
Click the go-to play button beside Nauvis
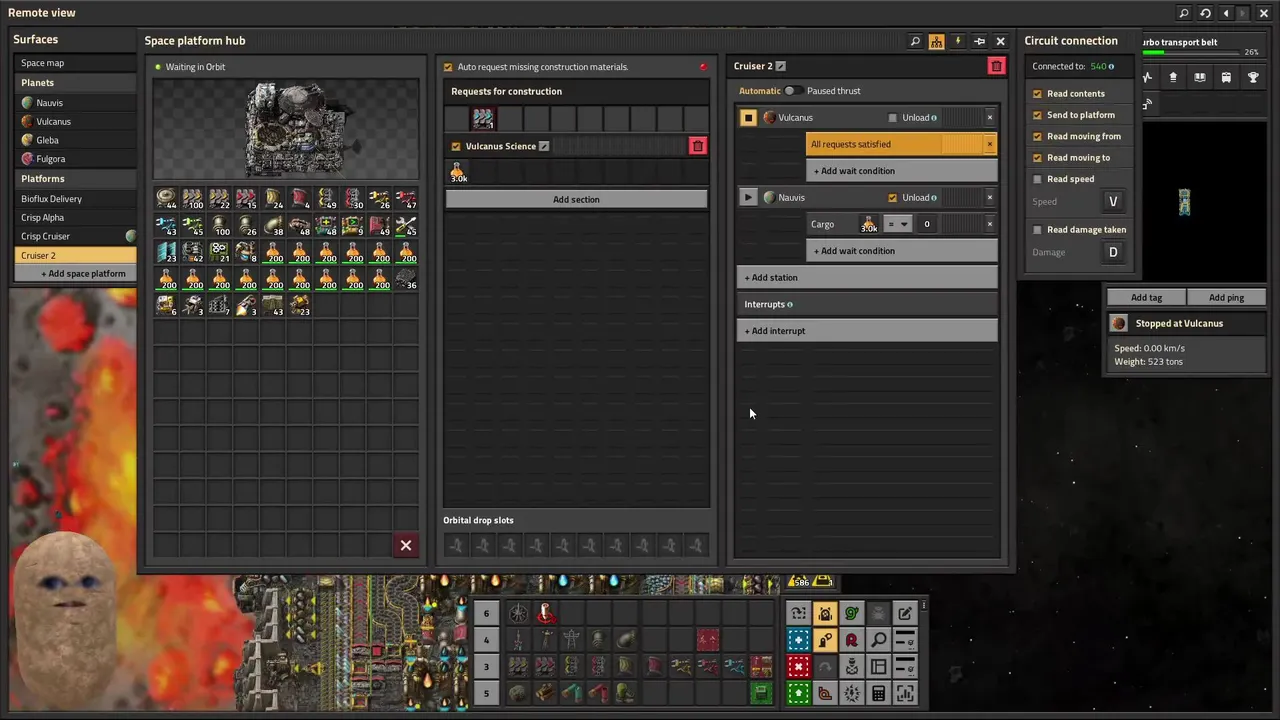point(748,197)
